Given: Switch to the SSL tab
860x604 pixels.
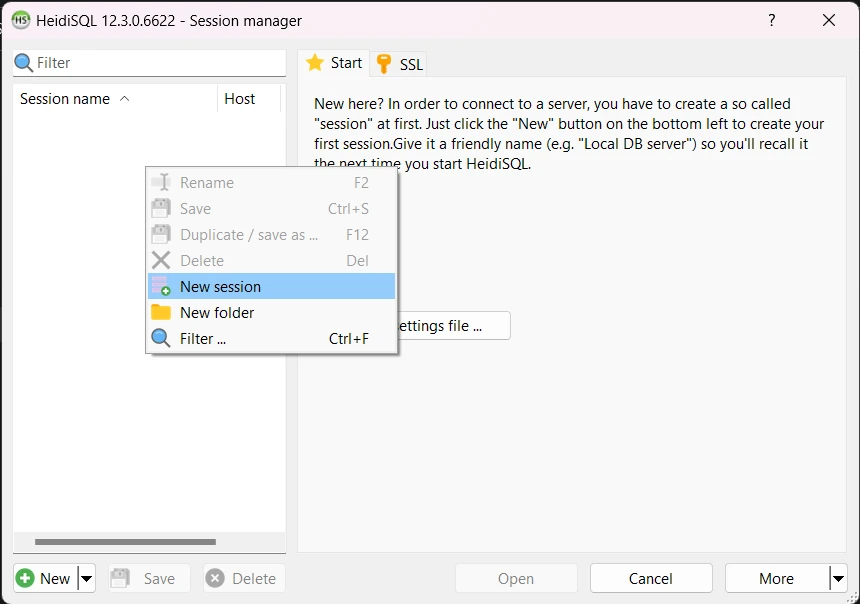Looking at the screenshot, I should [399, 64].
